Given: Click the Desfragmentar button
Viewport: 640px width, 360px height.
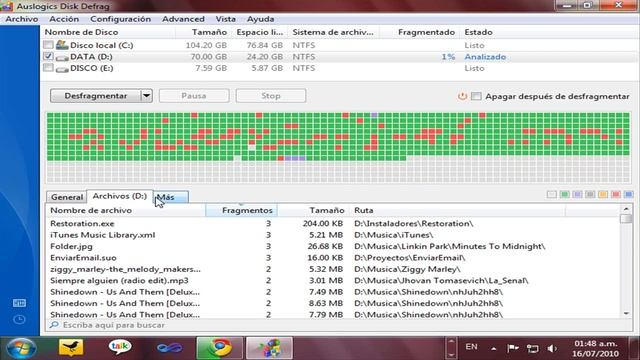Looking at the screenshot, I should (x=96, y=96).
